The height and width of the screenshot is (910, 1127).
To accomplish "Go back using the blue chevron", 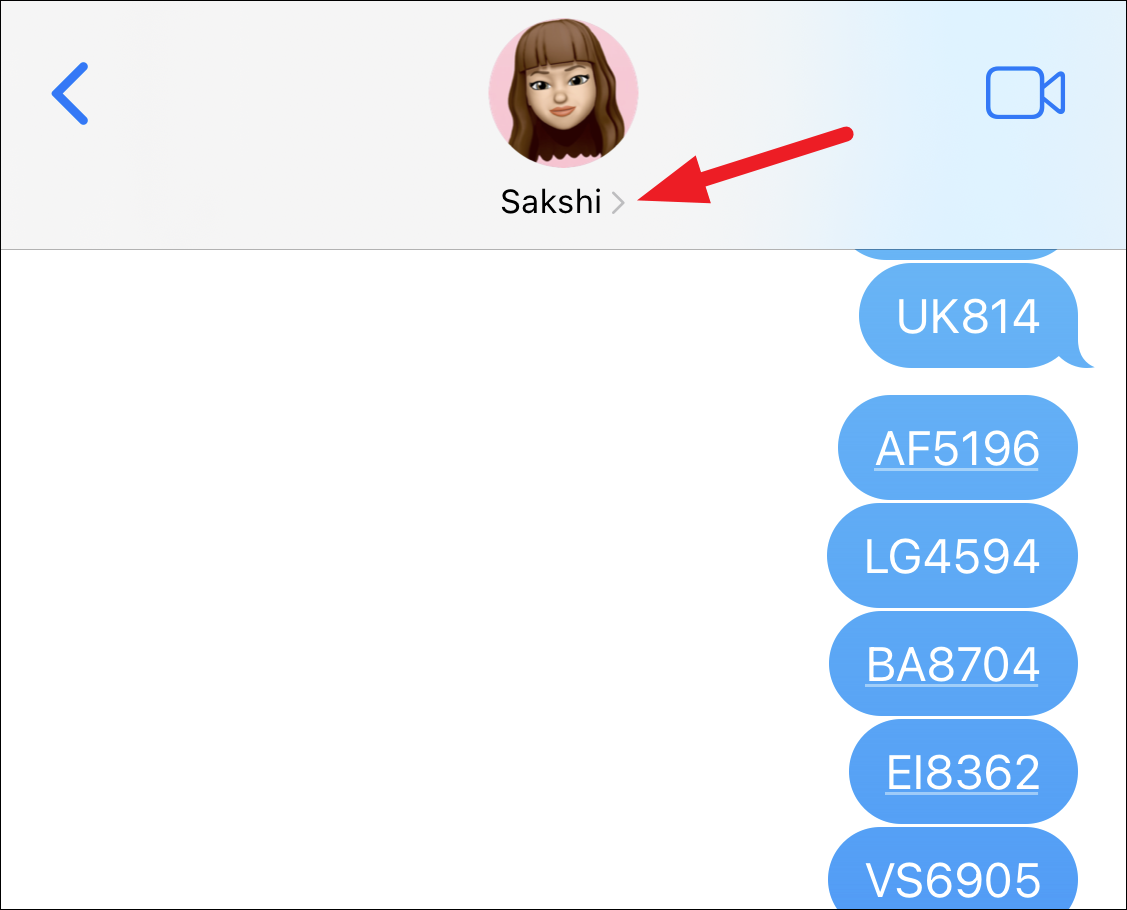I will pos(70,93).
